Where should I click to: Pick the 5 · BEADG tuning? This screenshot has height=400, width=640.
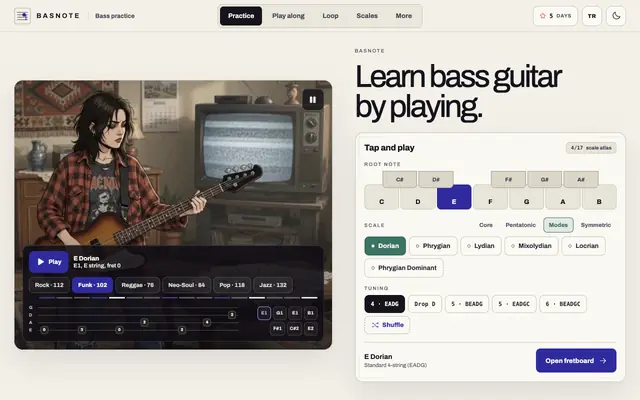[467, 304]
